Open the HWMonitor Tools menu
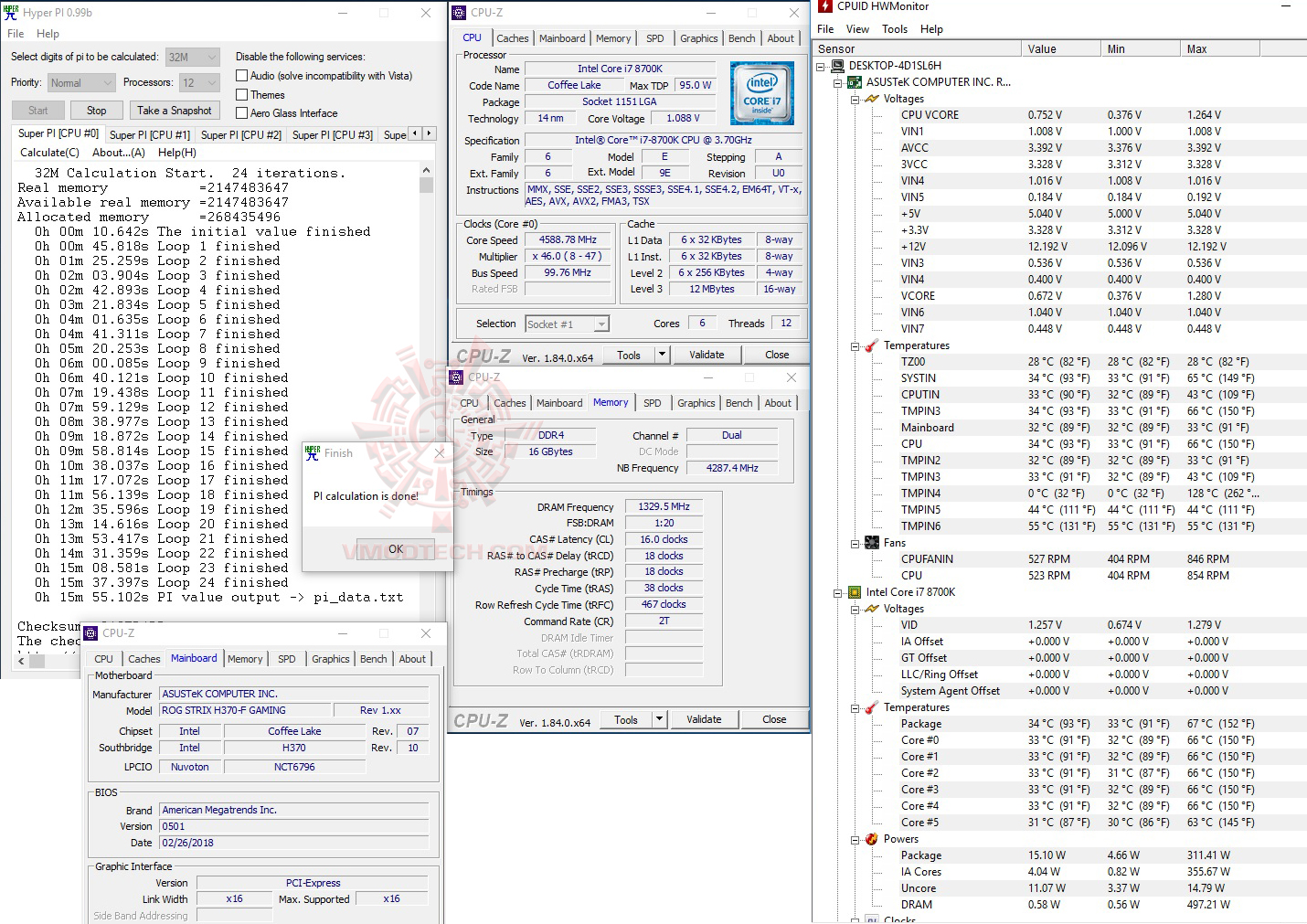This screenshot has width=1307, height=924. [x=895, y=29]
